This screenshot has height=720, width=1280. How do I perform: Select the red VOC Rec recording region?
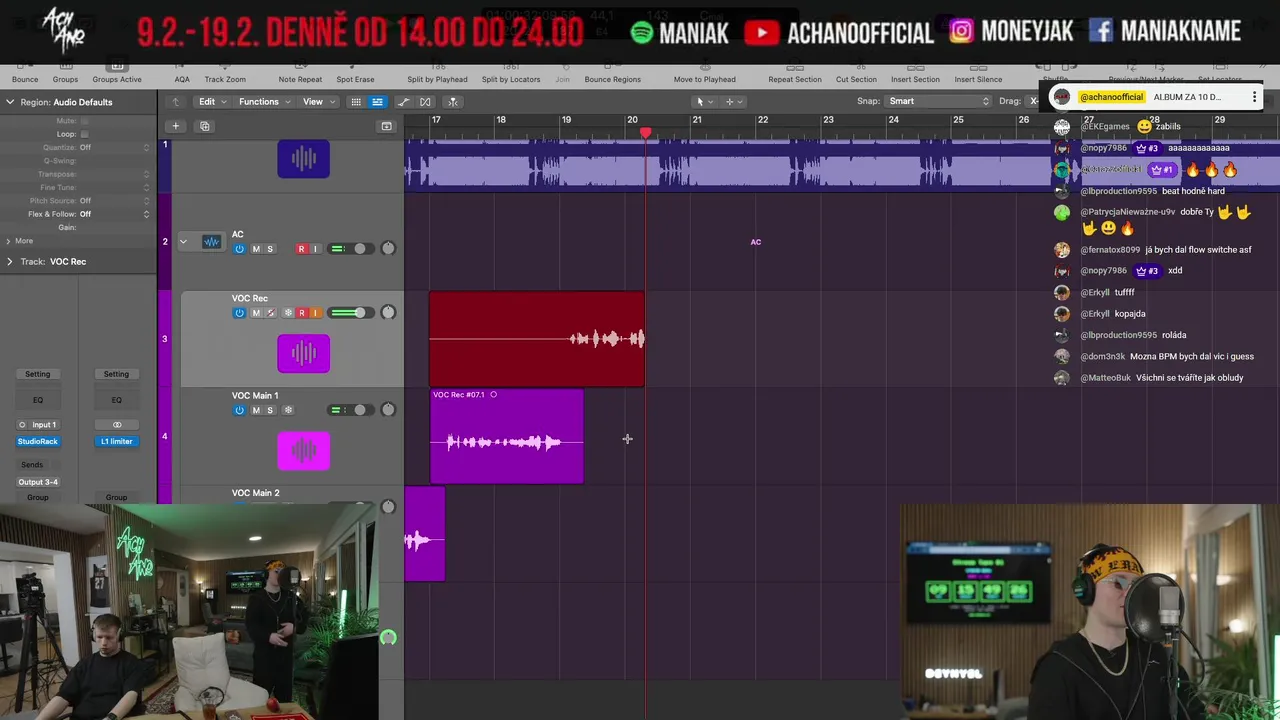(x=537, y=339)
